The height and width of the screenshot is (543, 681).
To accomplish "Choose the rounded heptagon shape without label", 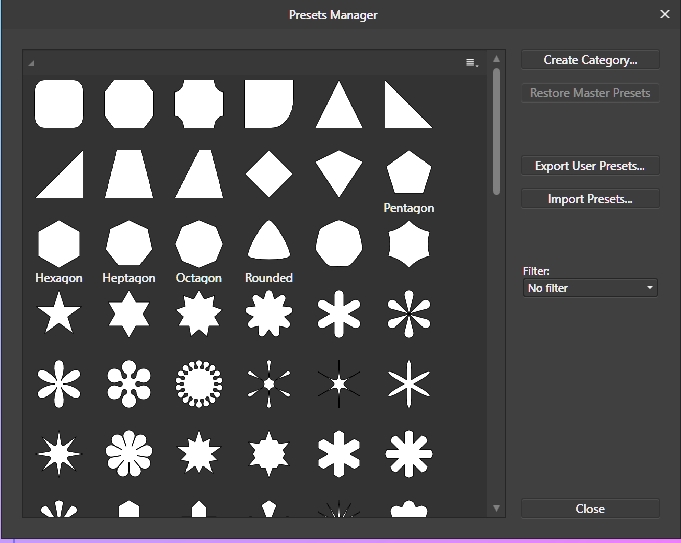I will (339, 243).
